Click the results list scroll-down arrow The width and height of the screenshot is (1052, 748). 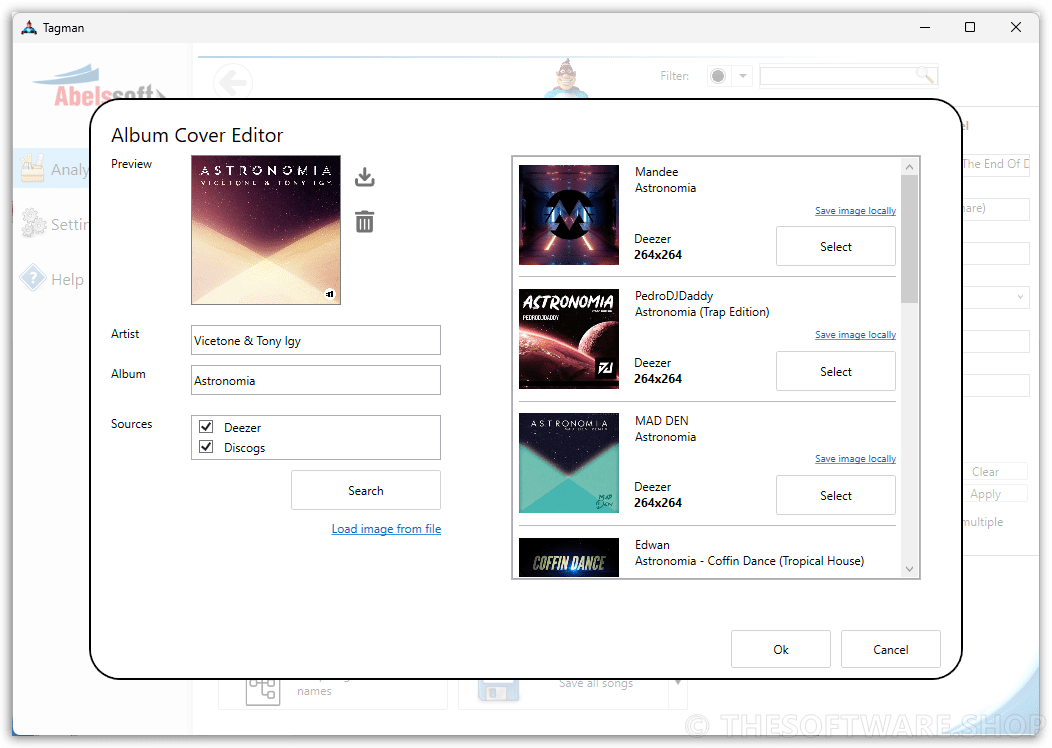pyautogui.click(x=910, y=569)
